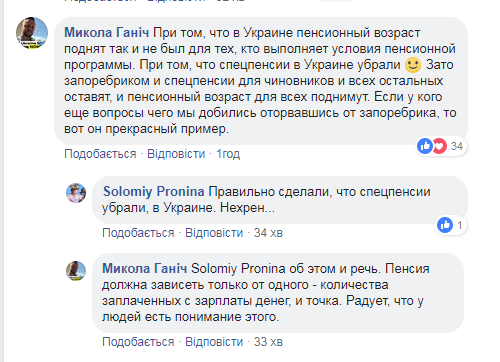Viewport: 500px width, 362px height.
Task: Click Відповісти under Solomiy Pronina's reply
Action: tap(214, 233)
